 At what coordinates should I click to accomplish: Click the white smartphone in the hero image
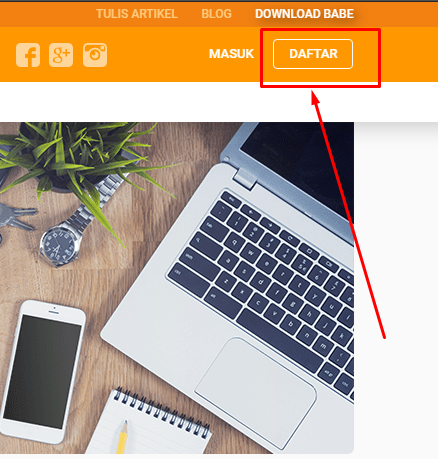pyautogui.click(x=43, y=372)
